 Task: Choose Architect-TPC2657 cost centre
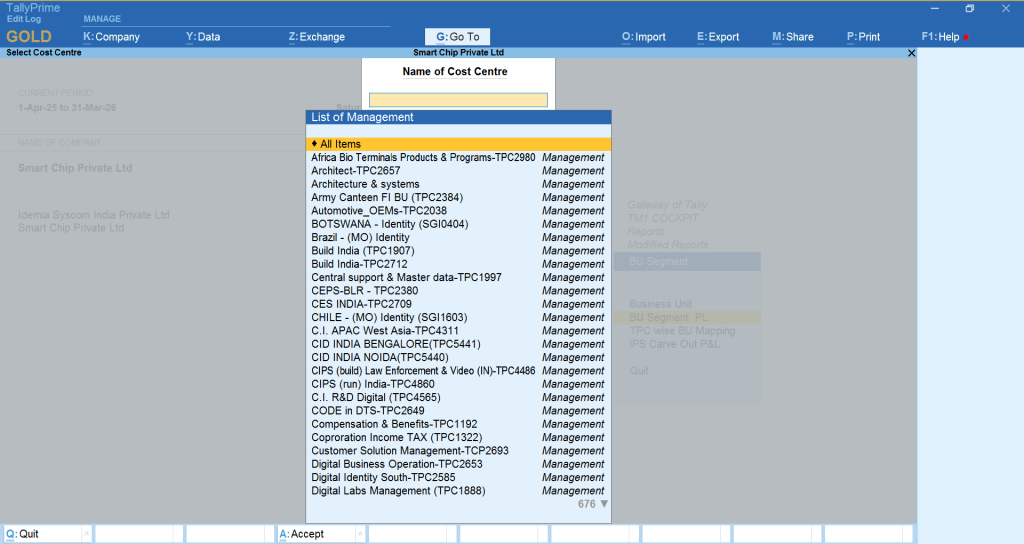[356, 171]
